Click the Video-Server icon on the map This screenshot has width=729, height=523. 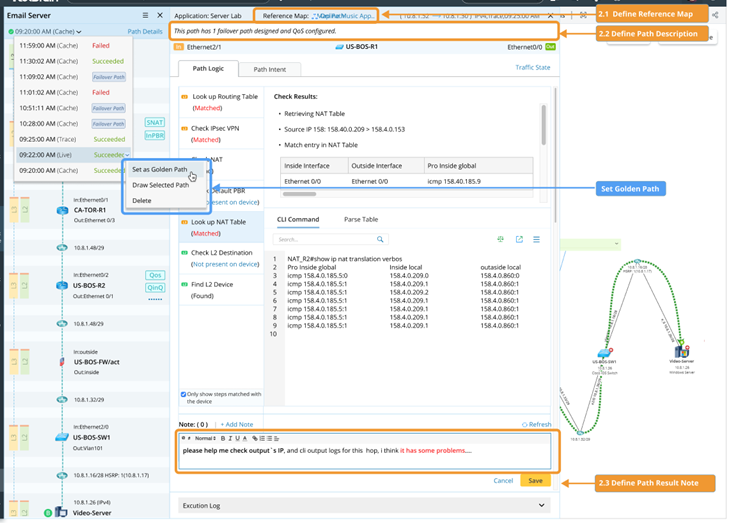(681, 351)
